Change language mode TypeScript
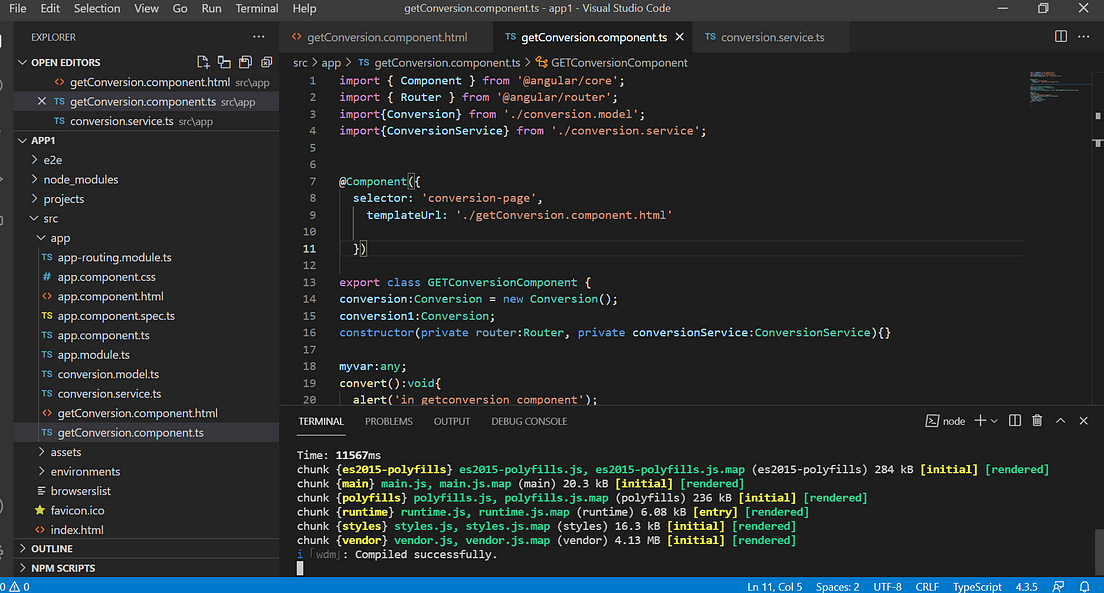This screenshot has width=1104, height=593. click(x=977, y=587)
